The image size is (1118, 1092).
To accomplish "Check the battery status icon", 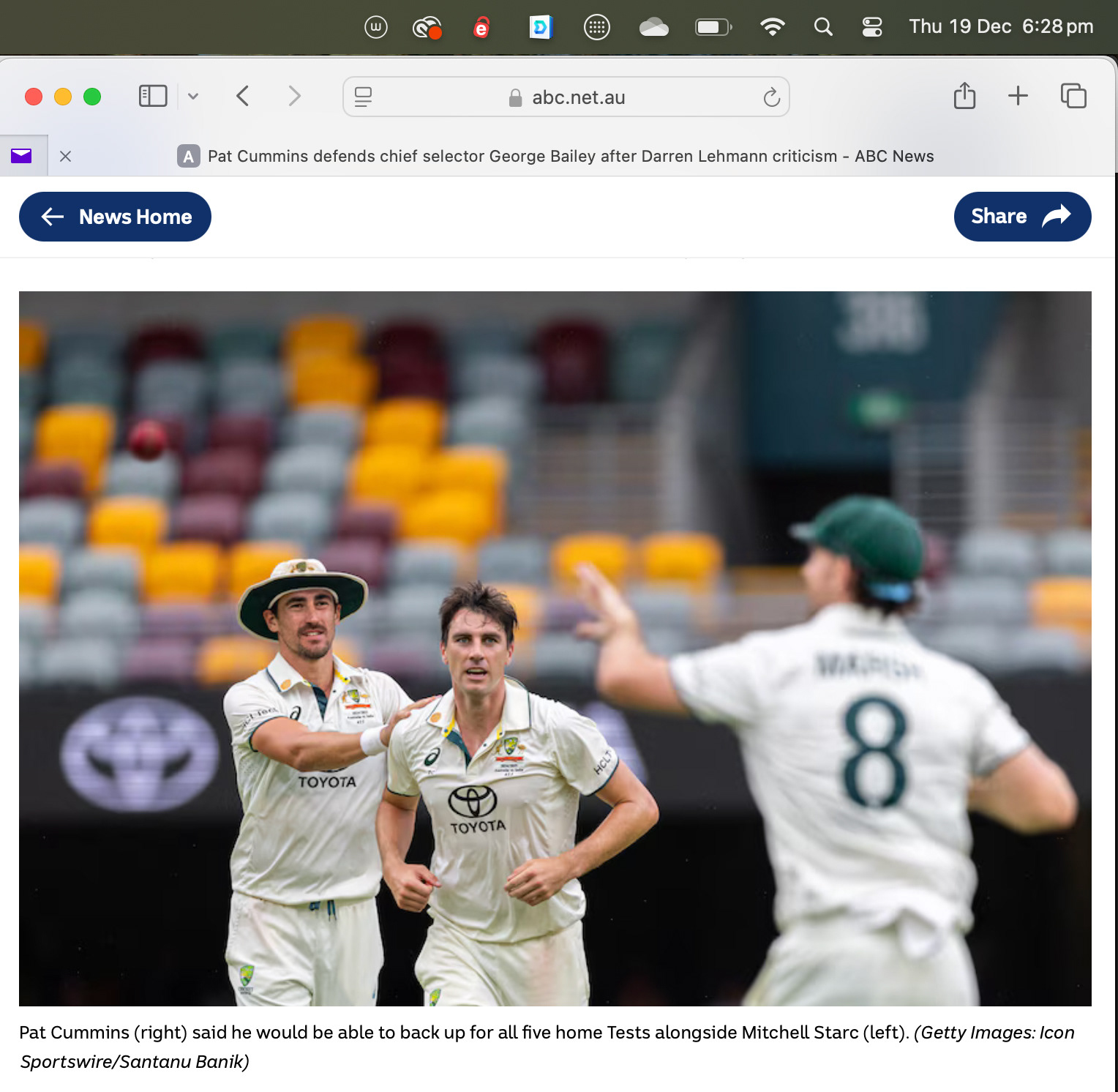I will (713, 28).
